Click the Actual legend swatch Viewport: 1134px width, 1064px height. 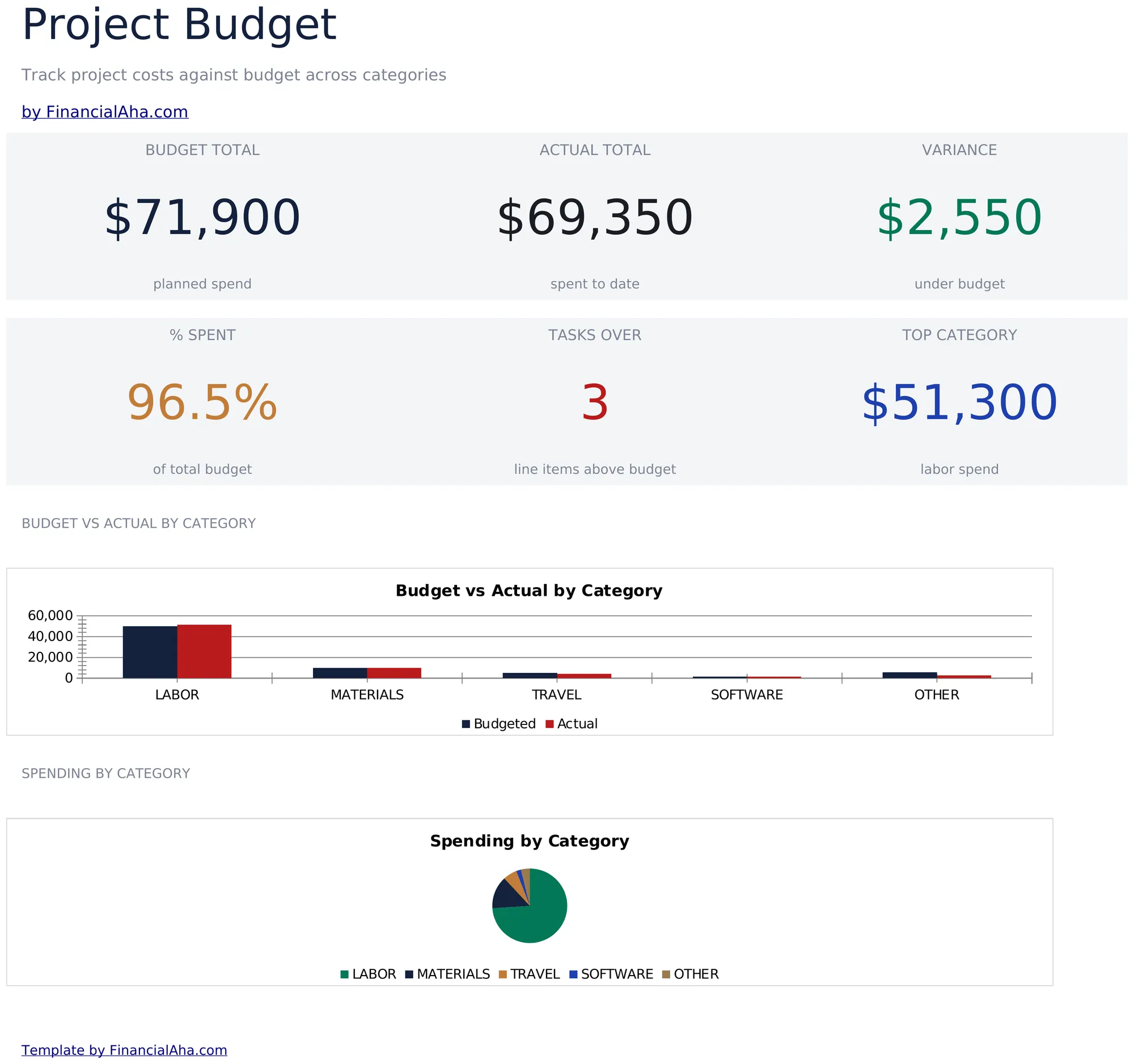pos(550,724)
